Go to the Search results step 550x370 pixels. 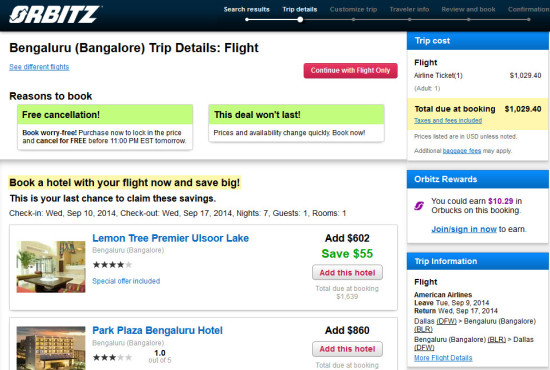pos(247,9)
